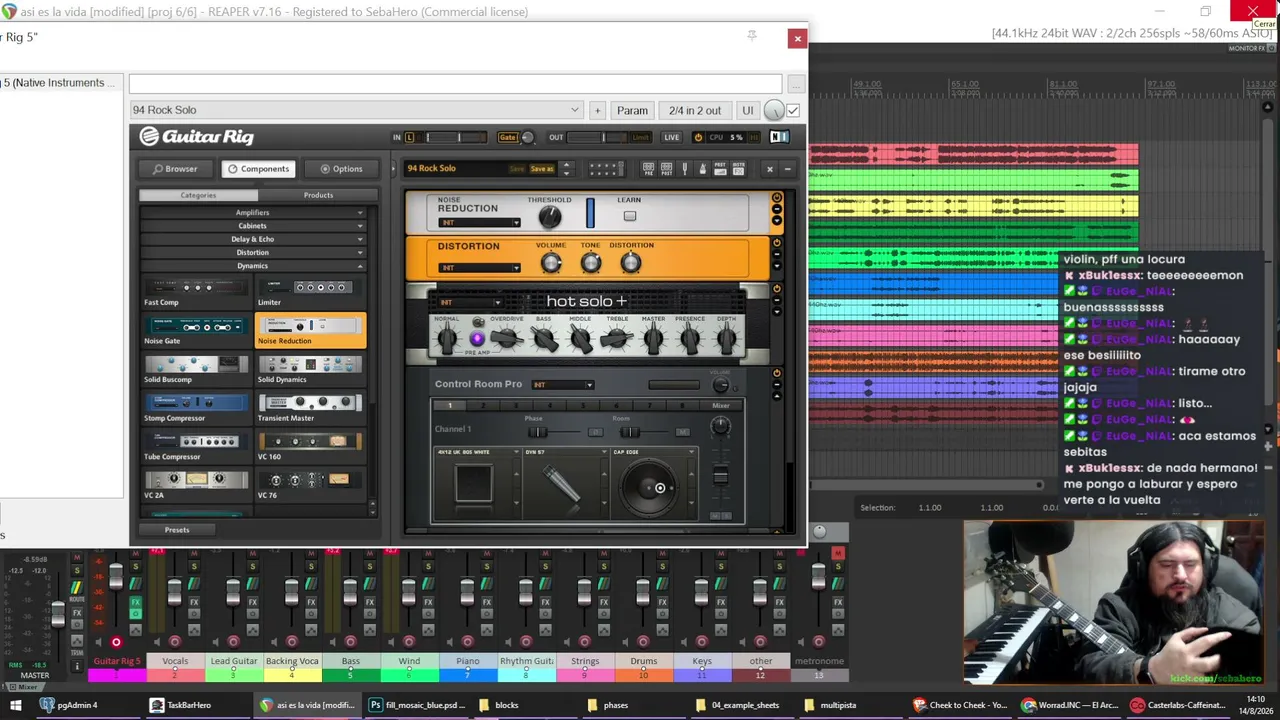Open the Browser panel
Viewport: 1280px width, 720px height.
(x=175, y=169)
